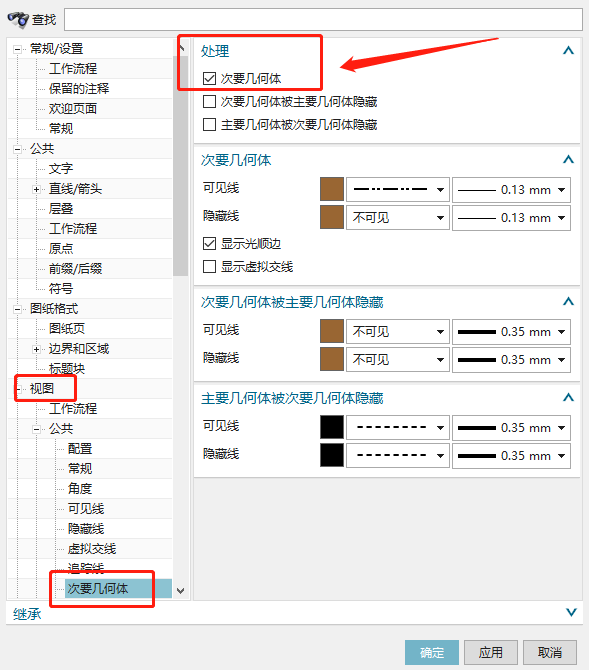This screenshot has height=670, width=589.
Task: Select 隐藏线 in the settings tree
Action: coord(86,529)
